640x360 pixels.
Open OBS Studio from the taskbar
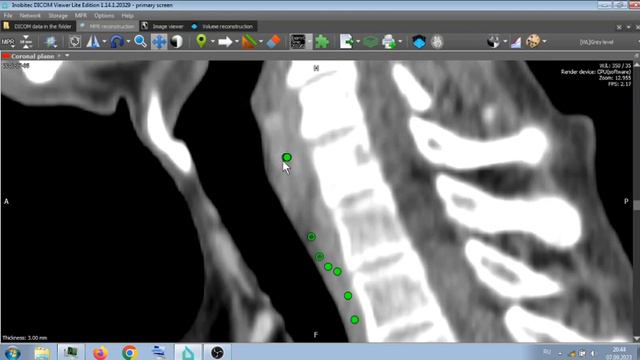tap(217, 352)
